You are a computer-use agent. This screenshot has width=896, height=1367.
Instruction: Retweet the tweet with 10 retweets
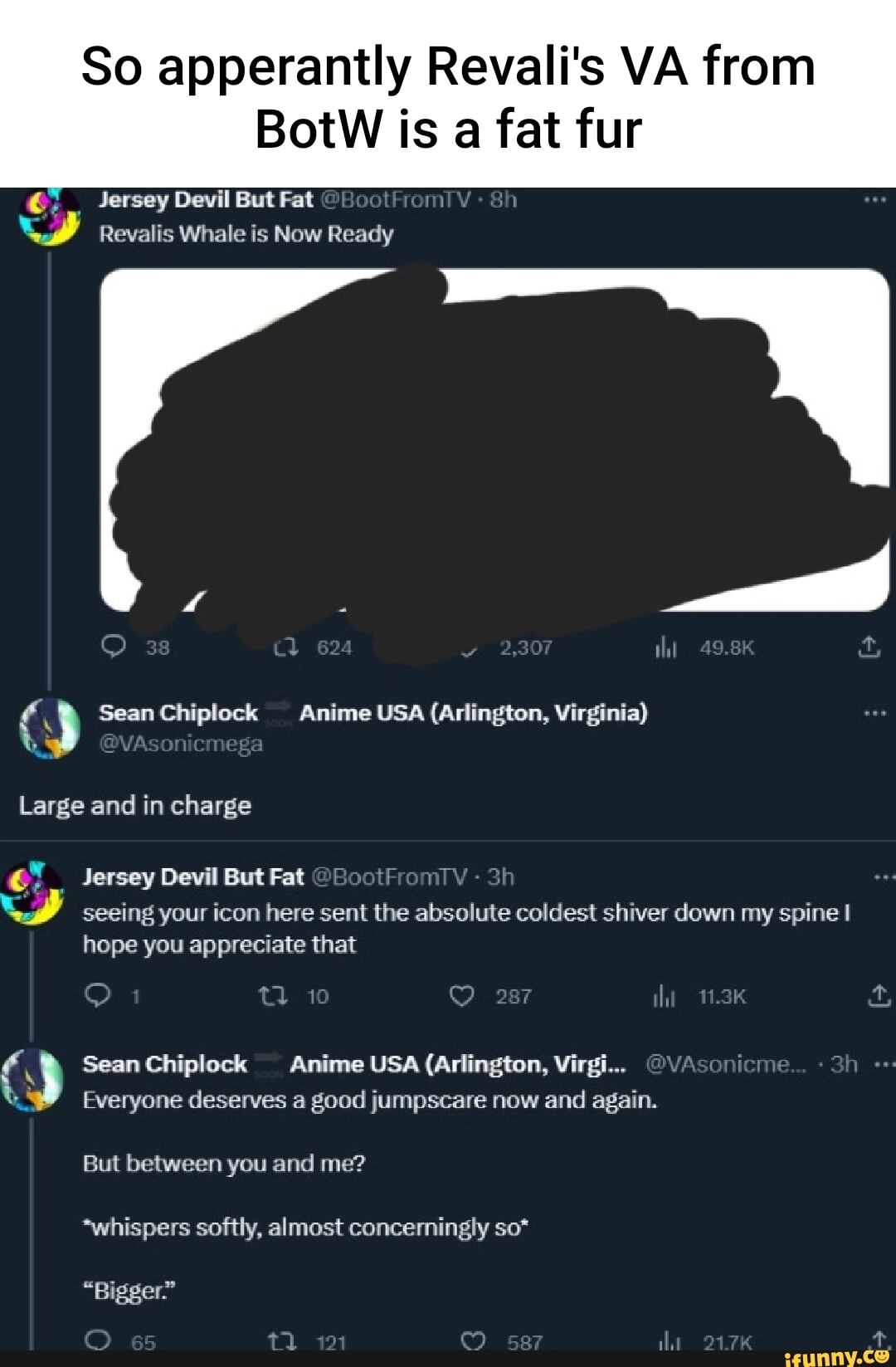[272, 995]
